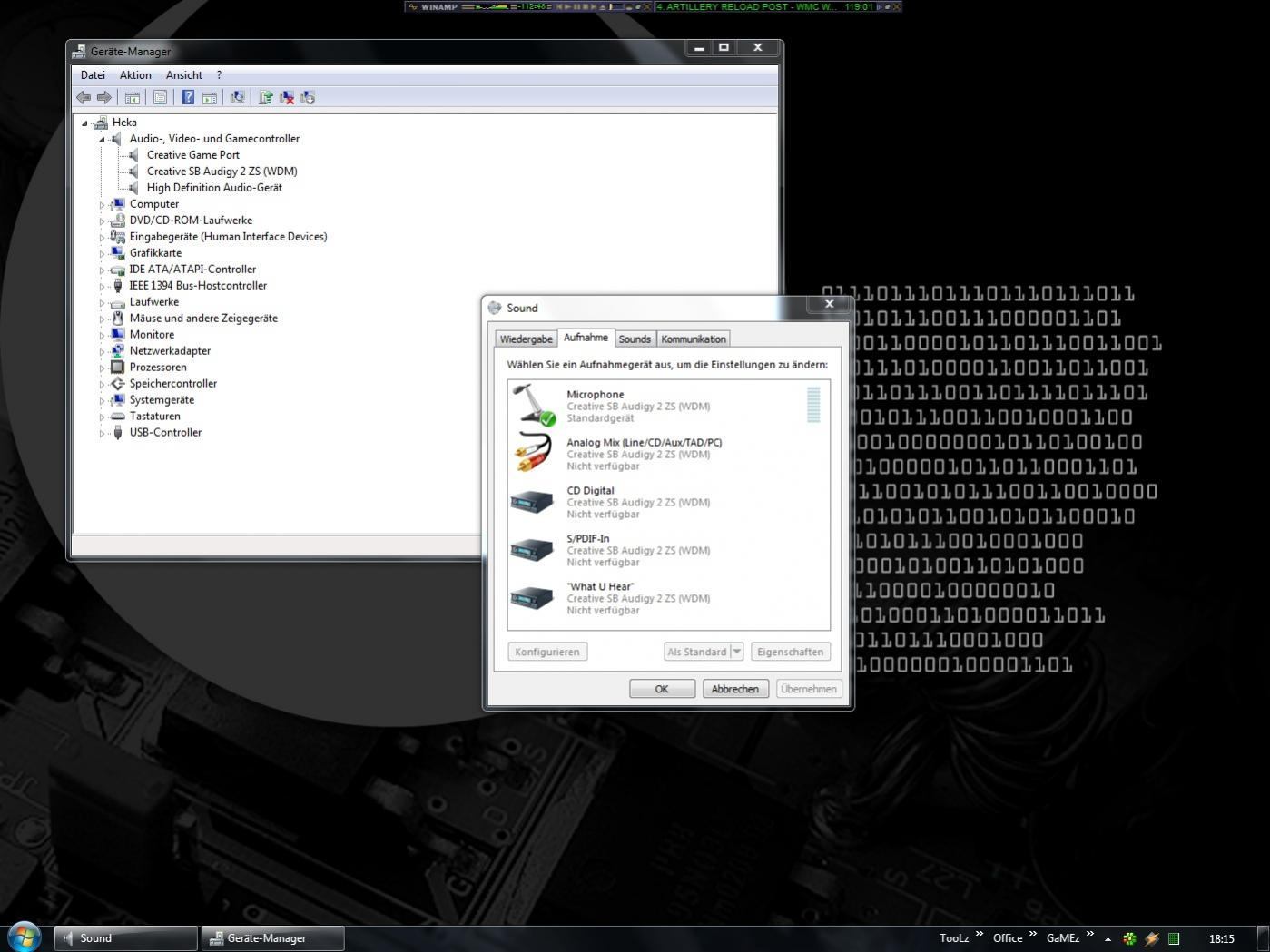Image resolution: width=1270 pixels, height=952 pixels.
Task: Expand the Office toolbar chevron
Action: [1033, 934]
